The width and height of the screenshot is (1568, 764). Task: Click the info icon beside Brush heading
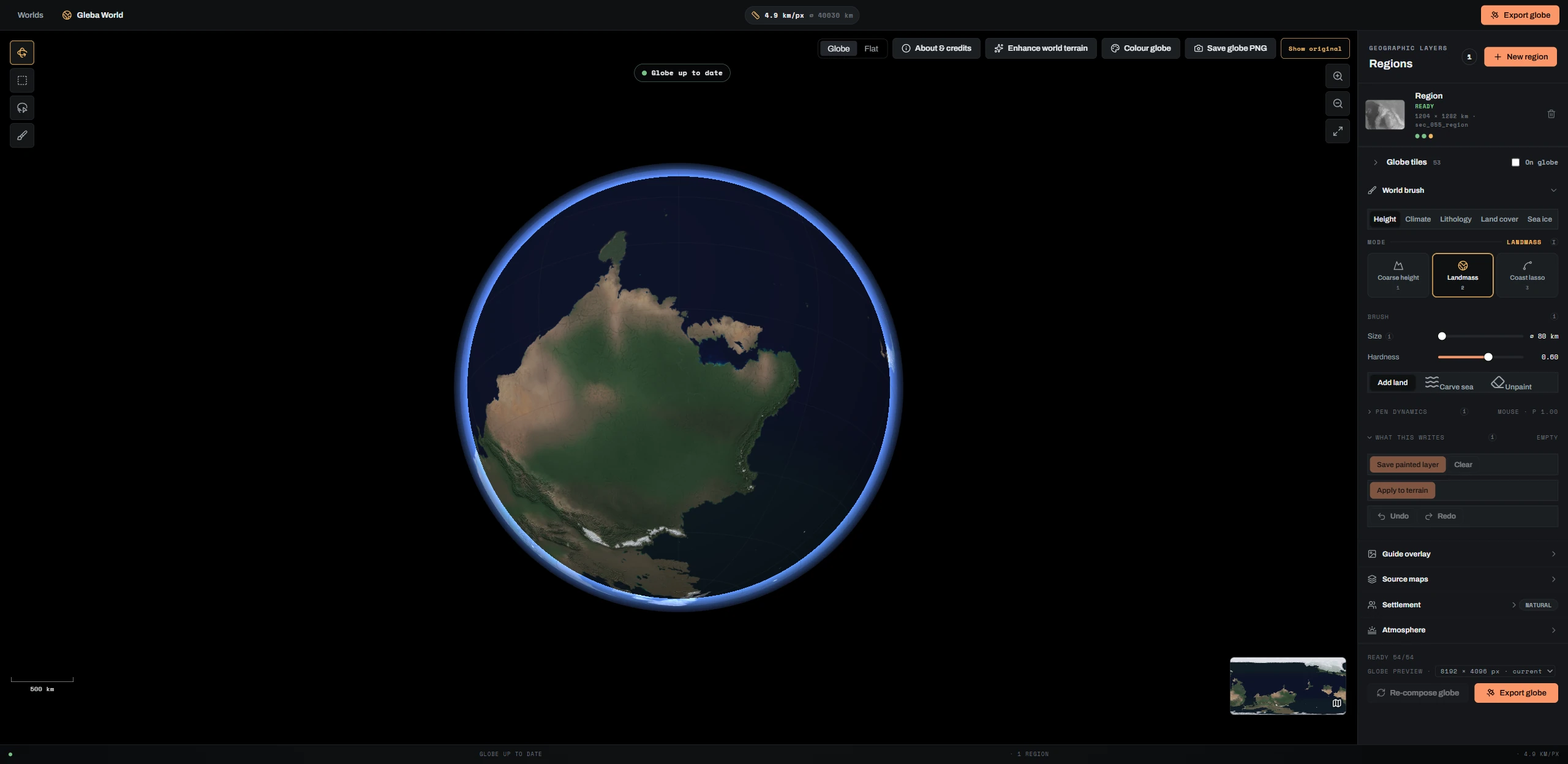[x=1554, y=316]
